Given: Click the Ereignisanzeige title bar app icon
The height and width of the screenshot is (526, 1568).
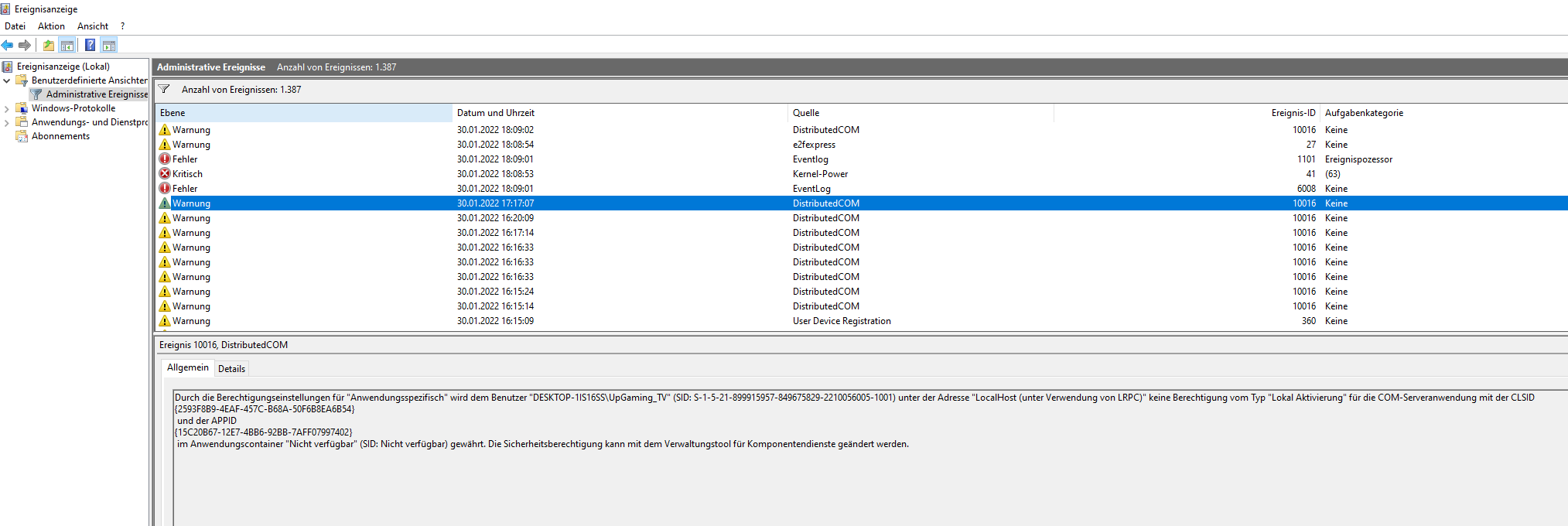Looking at the screenshot, I should (6, 9).
